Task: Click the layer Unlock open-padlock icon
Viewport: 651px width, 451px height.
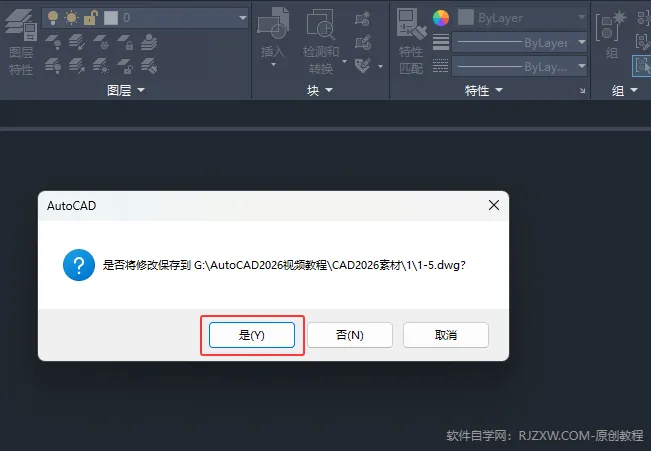Action: click(125, 66)
